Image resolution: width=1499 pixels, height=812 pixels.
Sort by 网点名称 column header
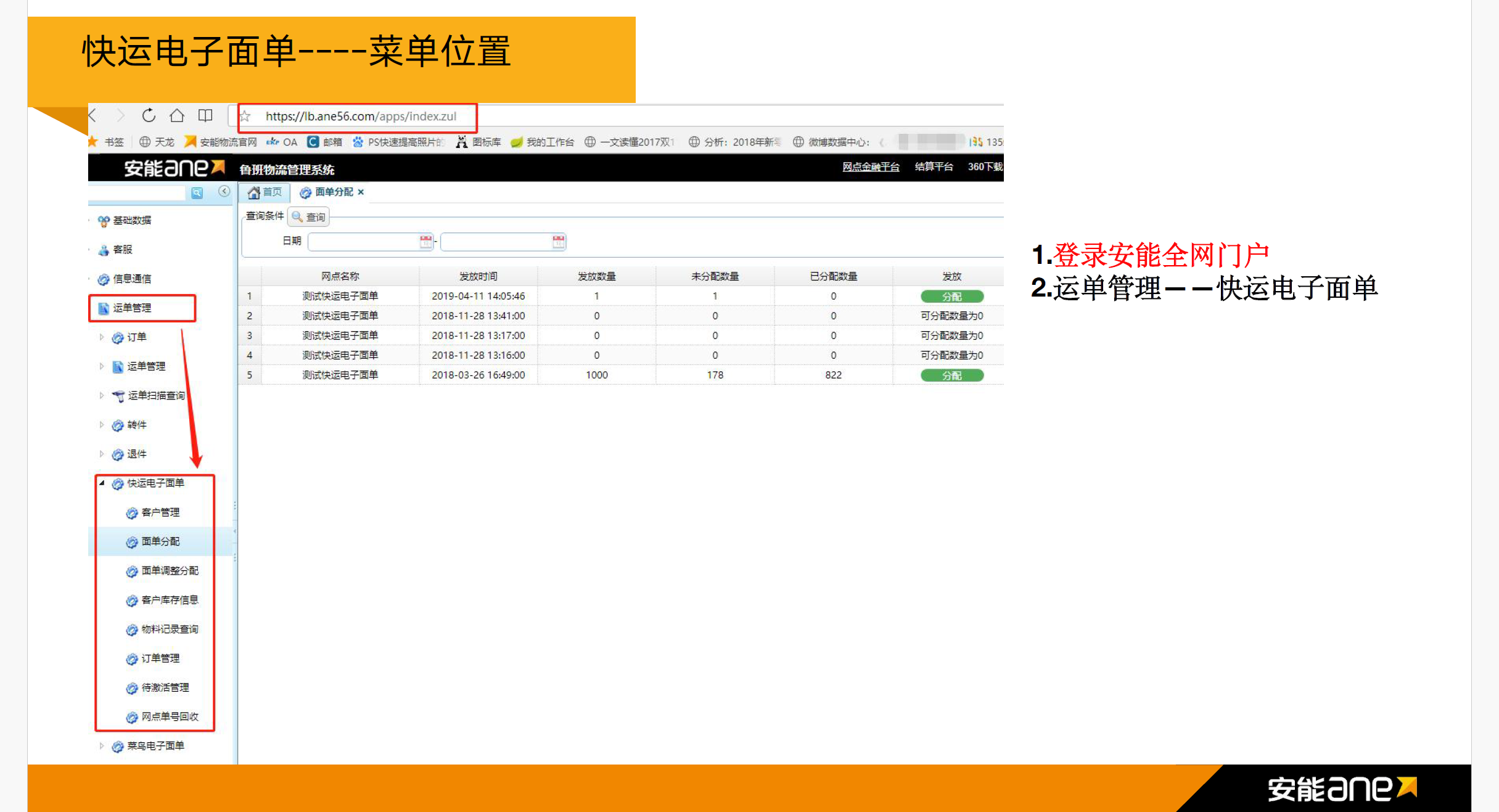340,276
